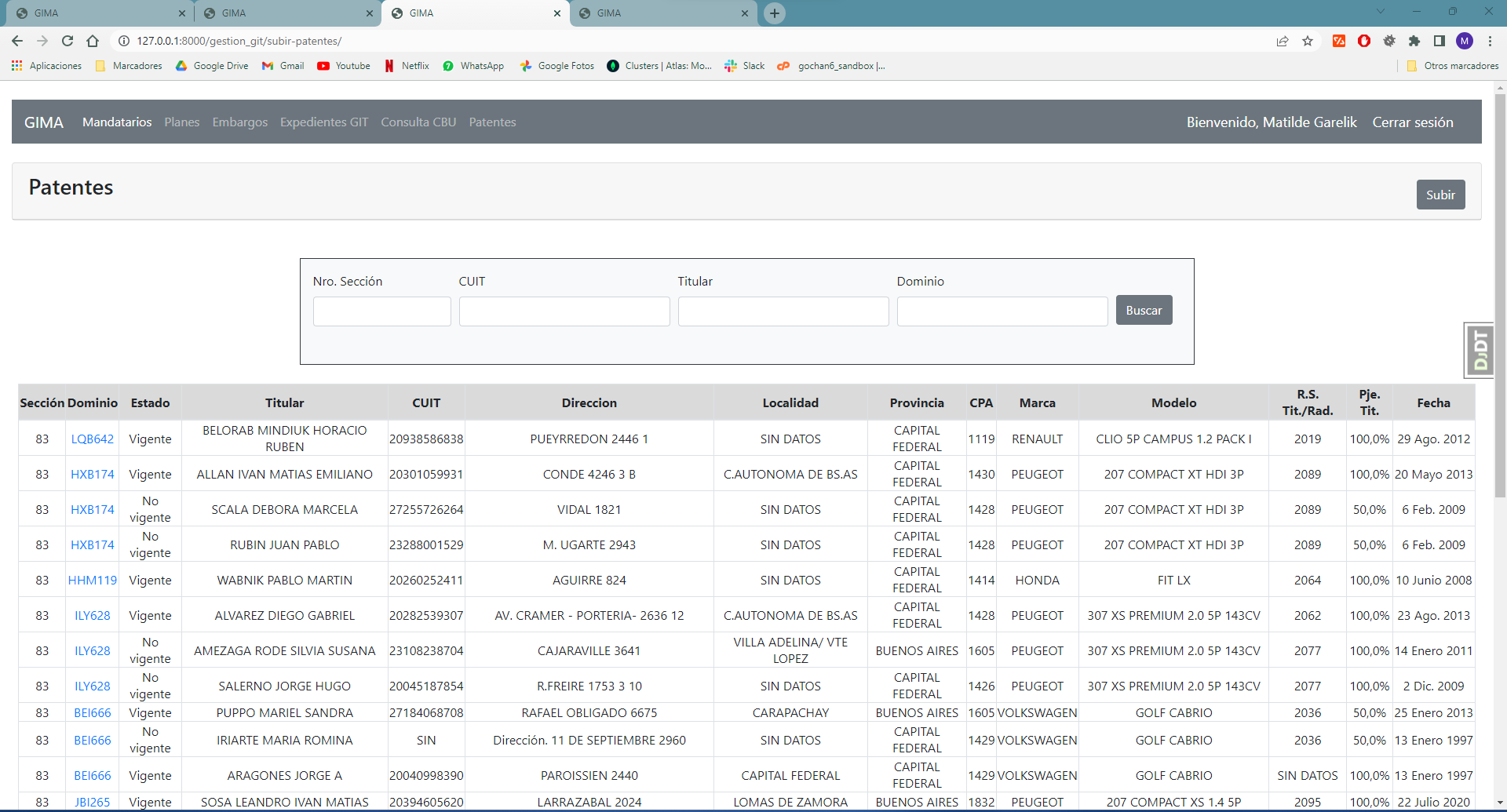Viewport: 1507px width, 812px height.
Task: Open HXB174 link for SCALA DEBORA MARCELA
Action: coord(93,510)
